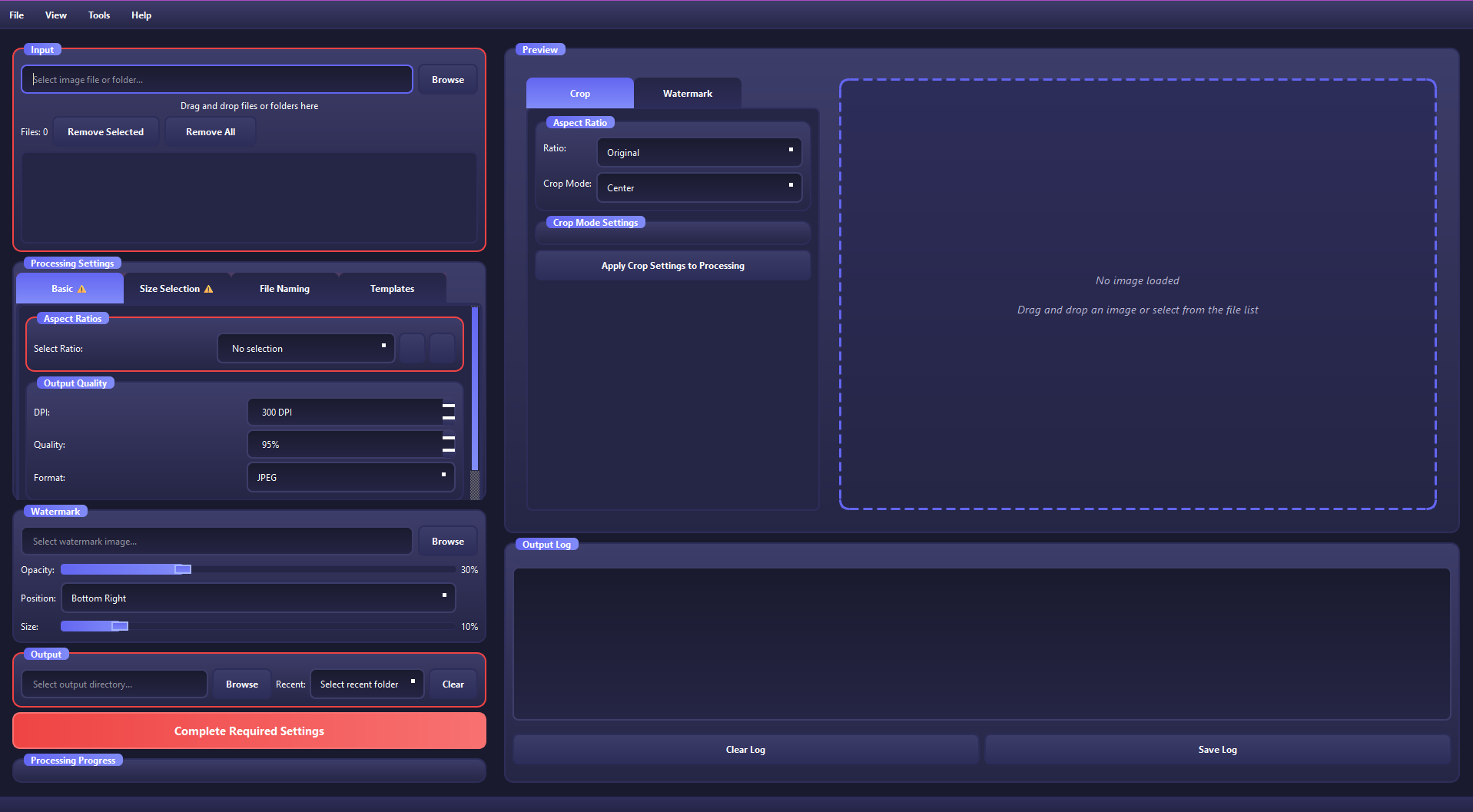This screenshot has height=812, width=1473.
Task: Click Apply Crop Settings to Processing
Action: 672,265
